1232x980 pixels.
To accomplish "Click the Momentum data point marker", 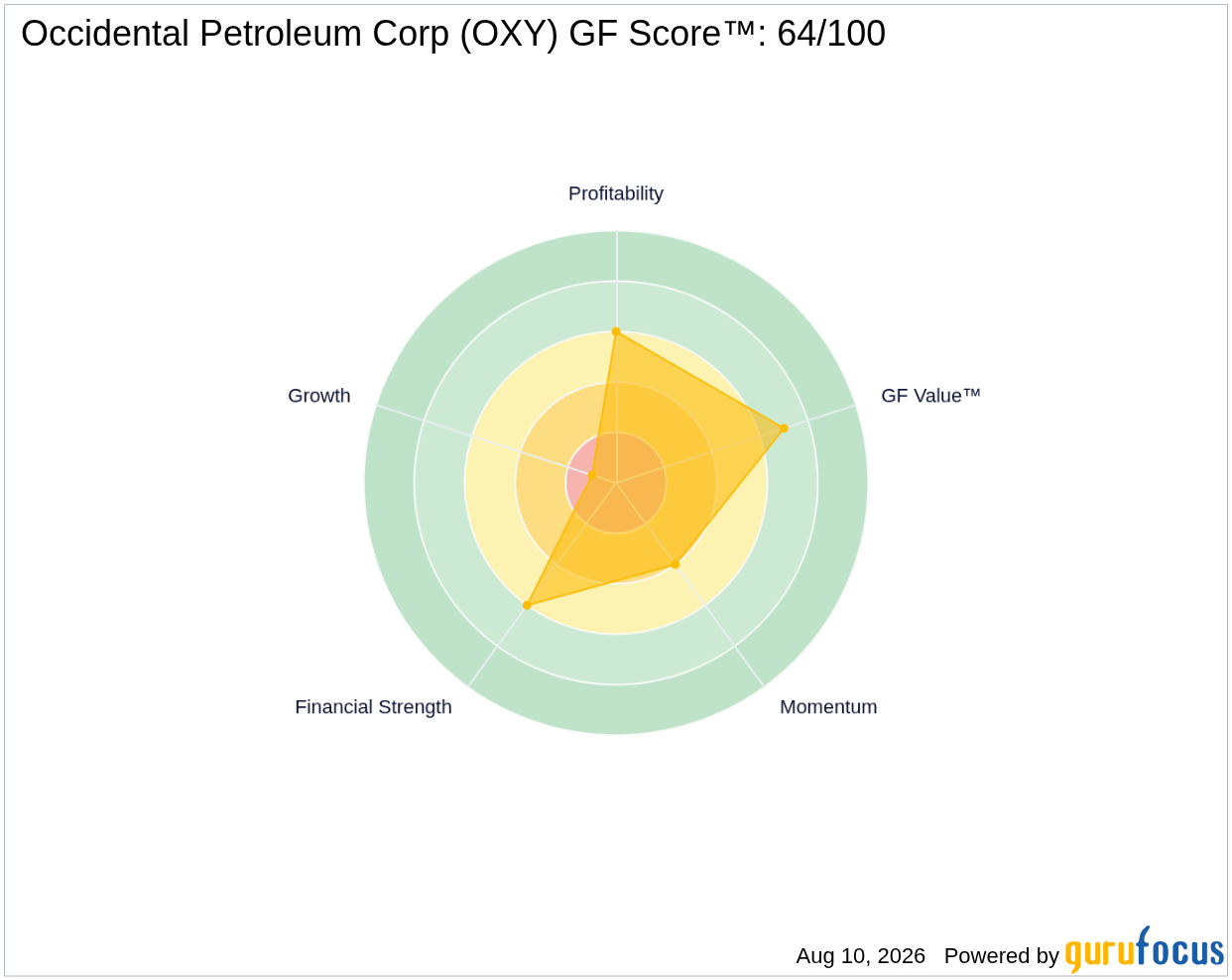I will point(676,564).
